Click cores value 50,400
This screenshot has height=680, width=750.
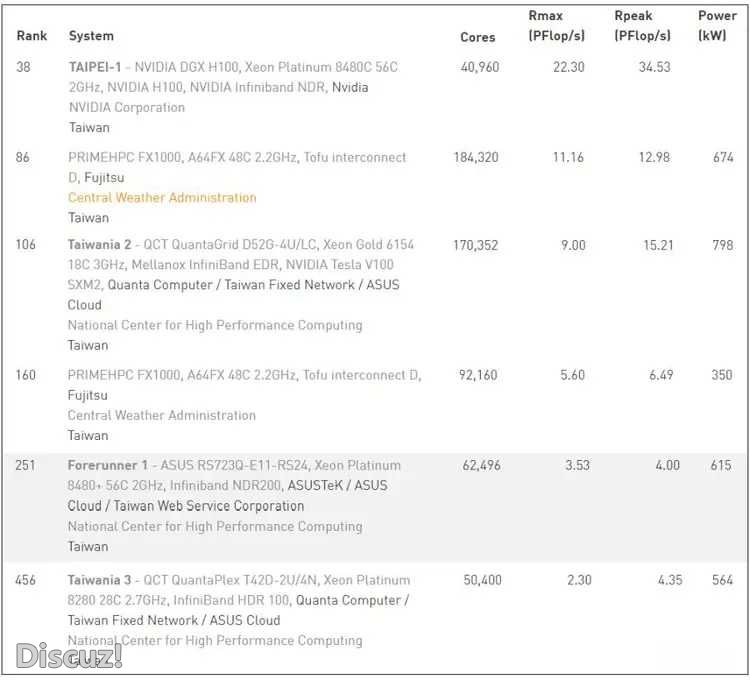click(x=483, y=580)
